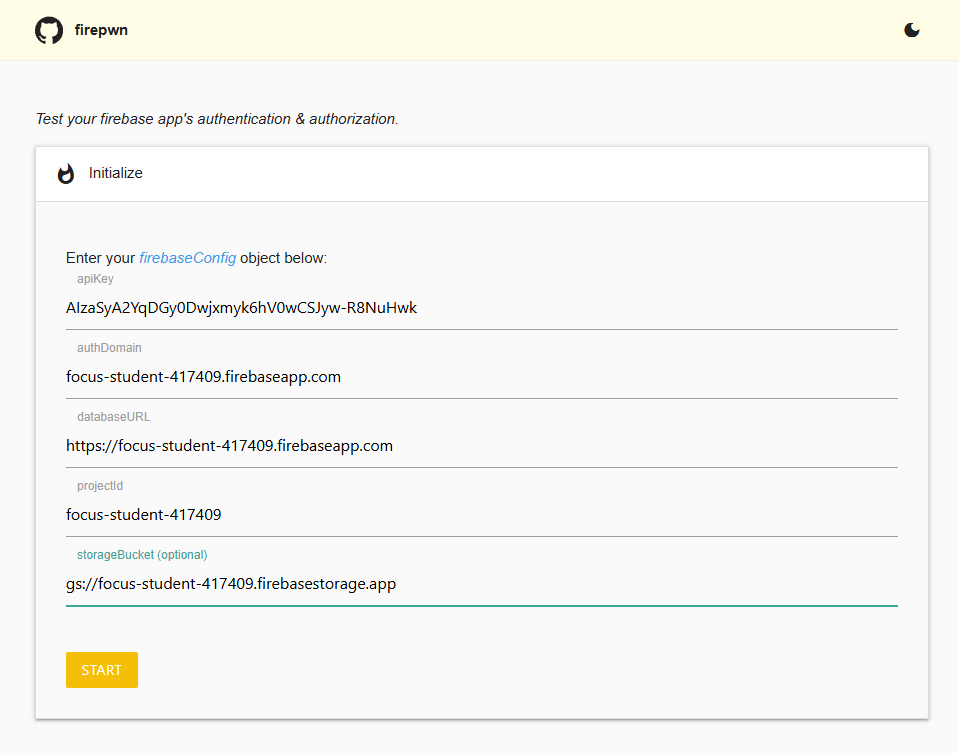Click the "Enter your" instruction text
This screenshot has width=959, height=753.
100,258
